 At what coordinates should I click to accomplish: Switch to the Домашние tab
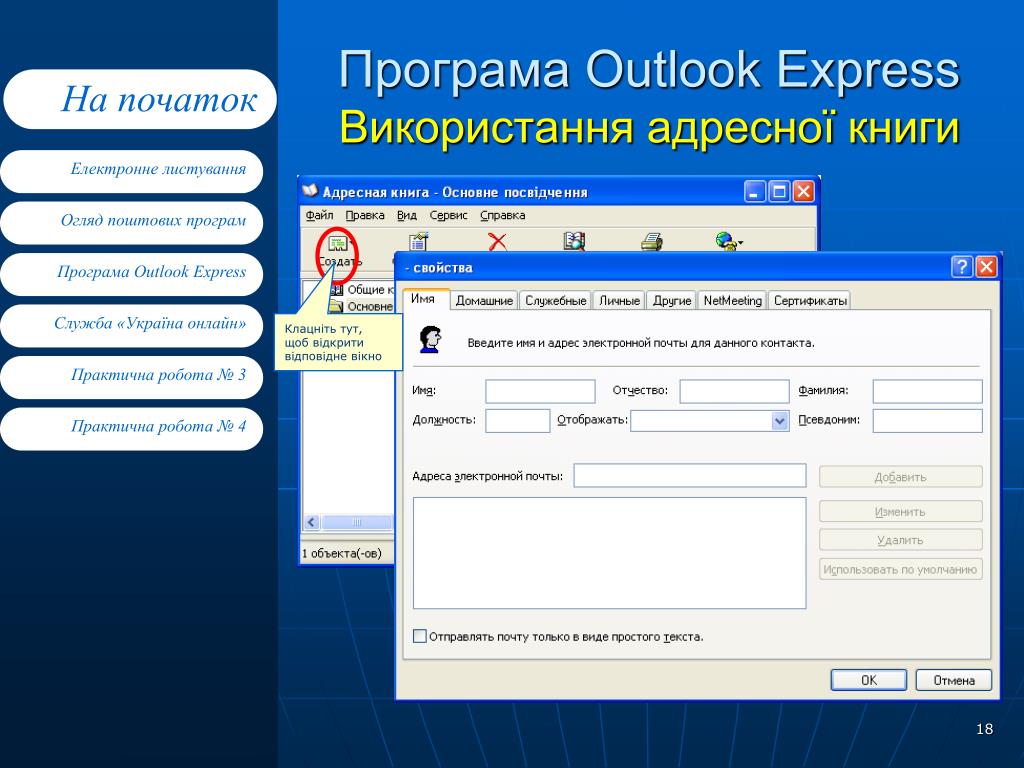pyautogui.click(x=484, y=300)
